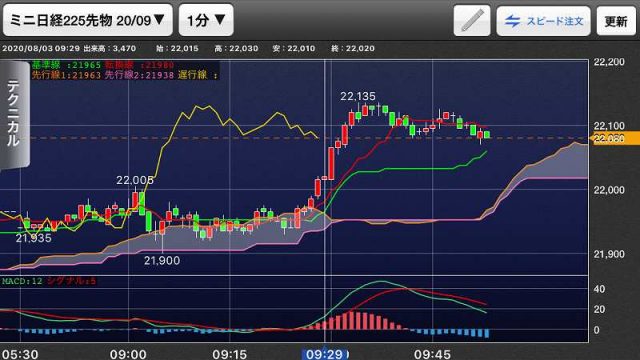Tap the 21,900 low price label

(162, 260)
